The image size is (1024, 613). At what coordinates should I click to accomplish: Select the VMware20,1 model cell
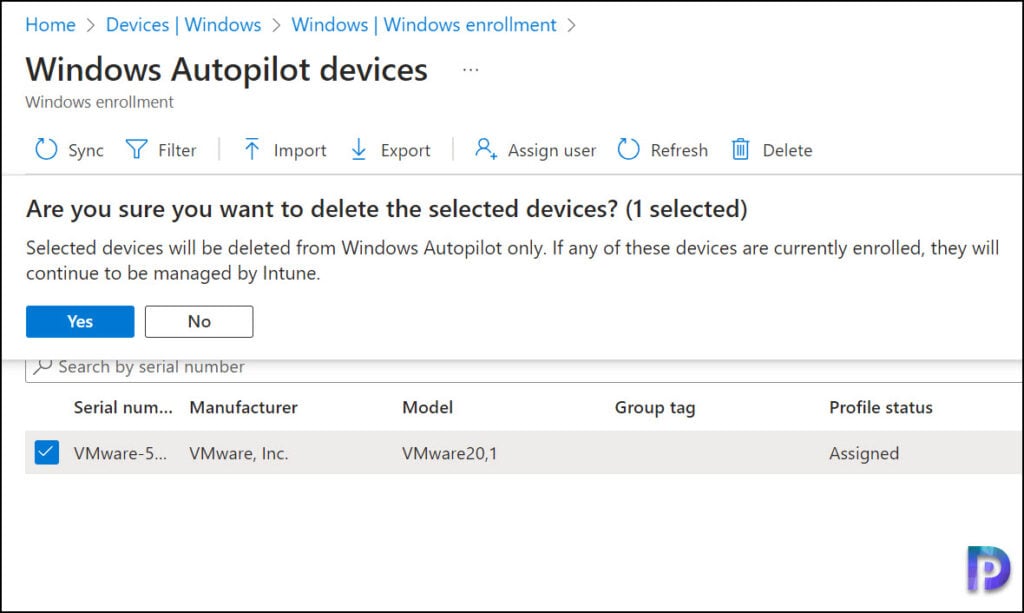[x=449, y=453]
